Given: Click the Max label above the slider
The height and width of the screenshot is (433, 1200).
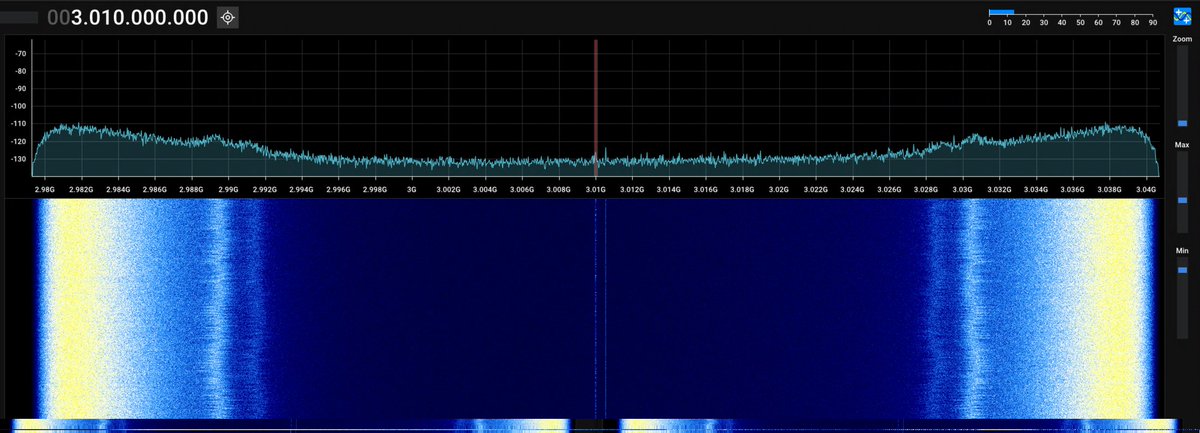Looking at the screenshot, I should pos(1182,145).
